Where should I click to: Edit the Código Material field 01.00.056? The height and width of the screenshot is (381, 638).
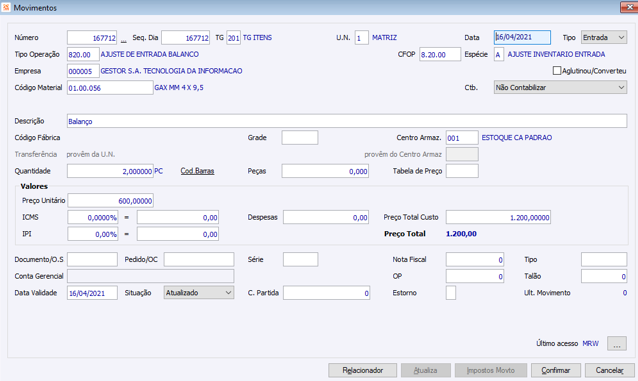pyautogui.click(x=110, y=88)
